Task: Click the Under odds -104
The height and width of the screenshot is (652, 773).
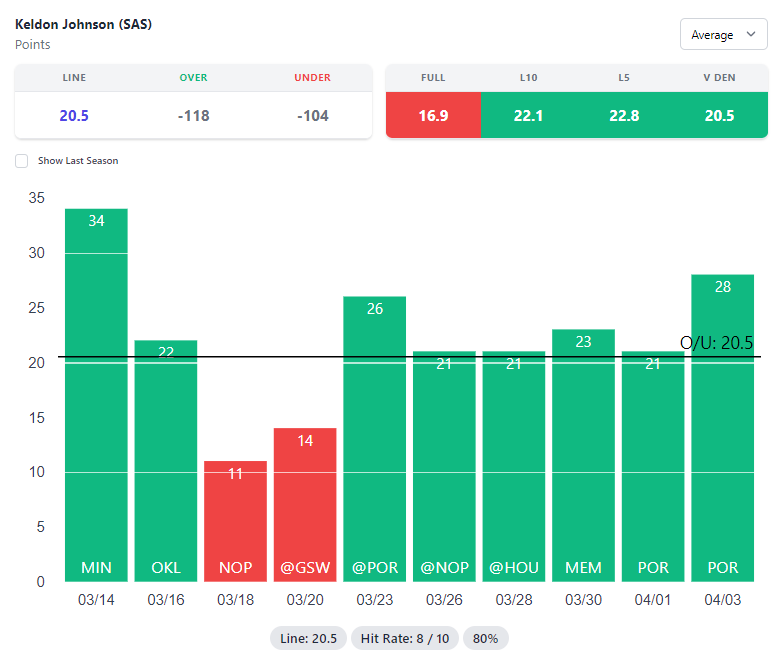Action: (313, 115)
